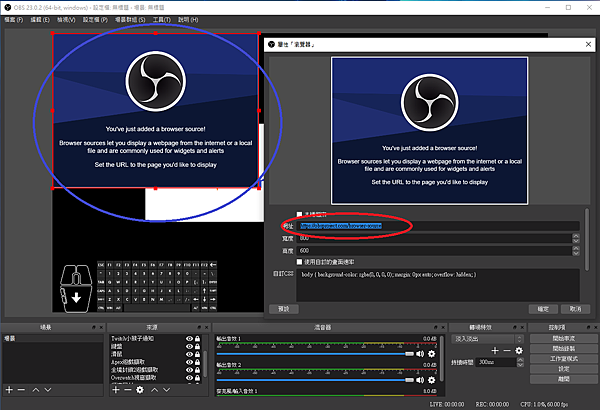Add a new scene with the Scenes plus icon
Screen dimensions: 600x410
(x=9, y=390)
